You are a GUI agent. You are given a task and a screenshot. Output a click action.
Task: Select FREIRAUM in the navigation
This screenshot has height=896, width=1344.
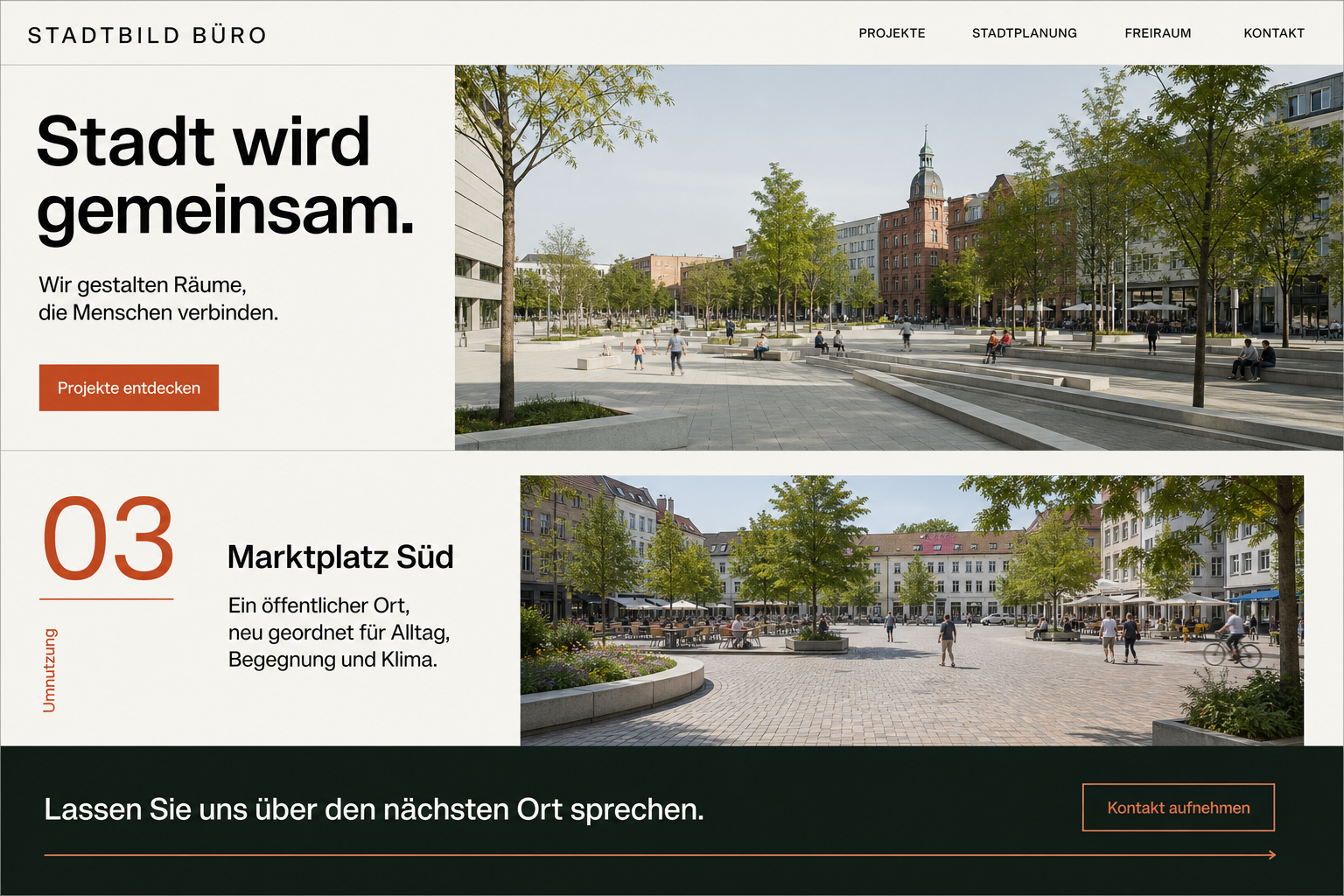click(x=1158, y=33)
